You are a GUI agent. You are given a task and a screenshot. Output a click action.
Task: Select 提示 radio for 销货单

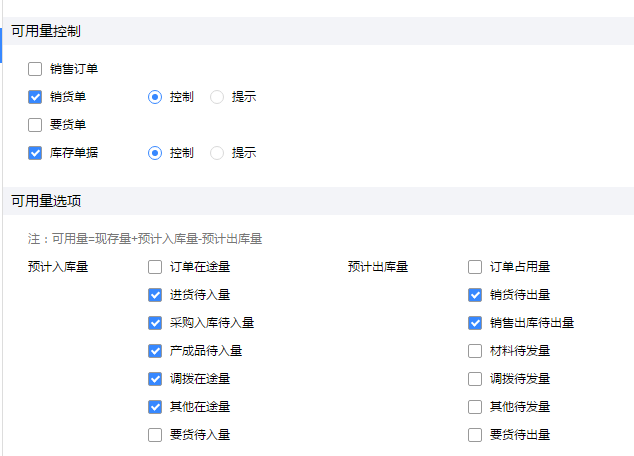tap(217, 97)
